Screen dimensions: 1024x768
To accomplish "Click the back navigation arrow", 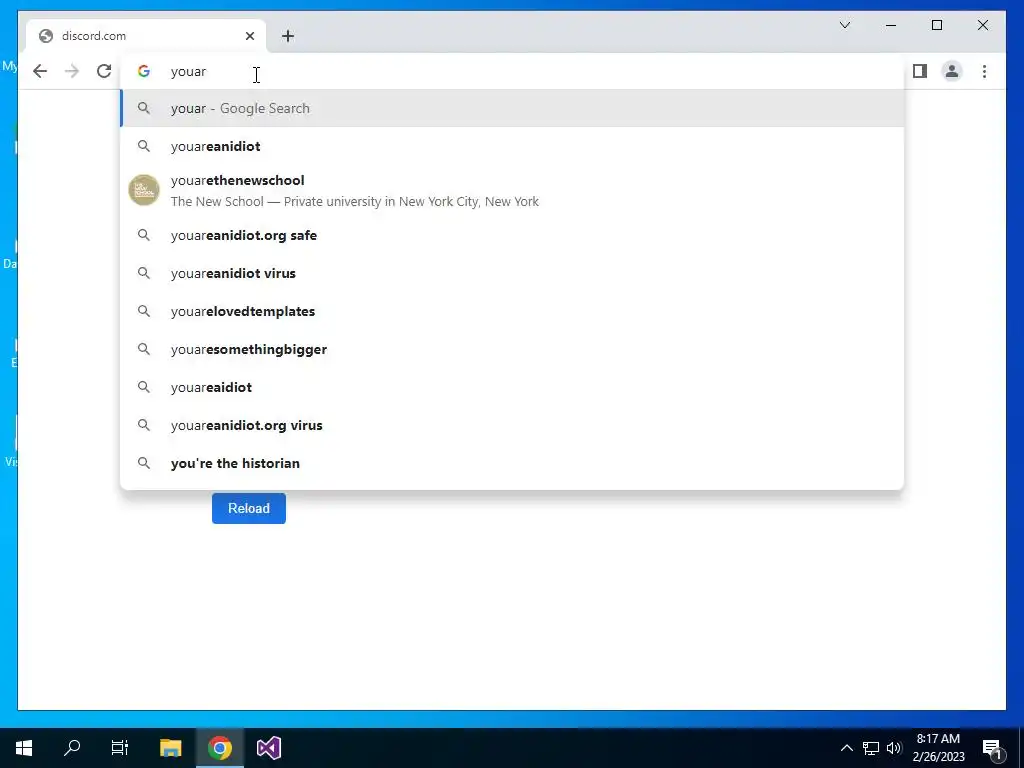I will [x=40, y=71].
